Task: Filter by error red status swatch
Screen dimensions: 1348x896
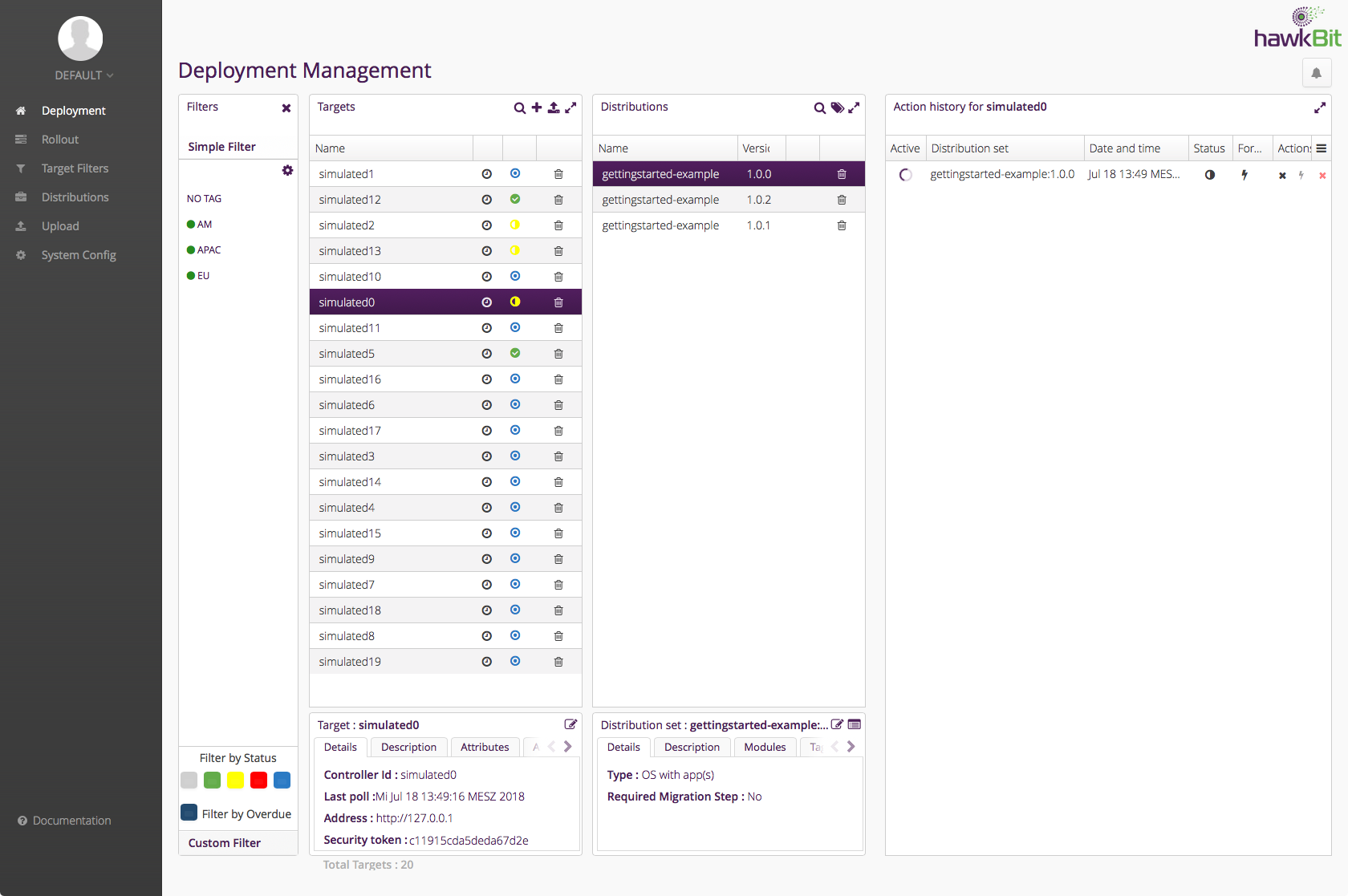Action: pos(259,780)
